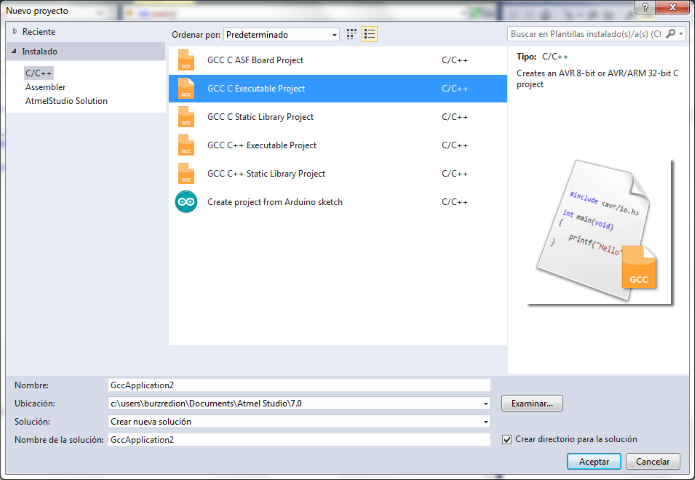The width and height of the screenshot is (695, 480).
Task: Click the GCC C ASF Board Project icon
Action: click(x=186, y=60)
